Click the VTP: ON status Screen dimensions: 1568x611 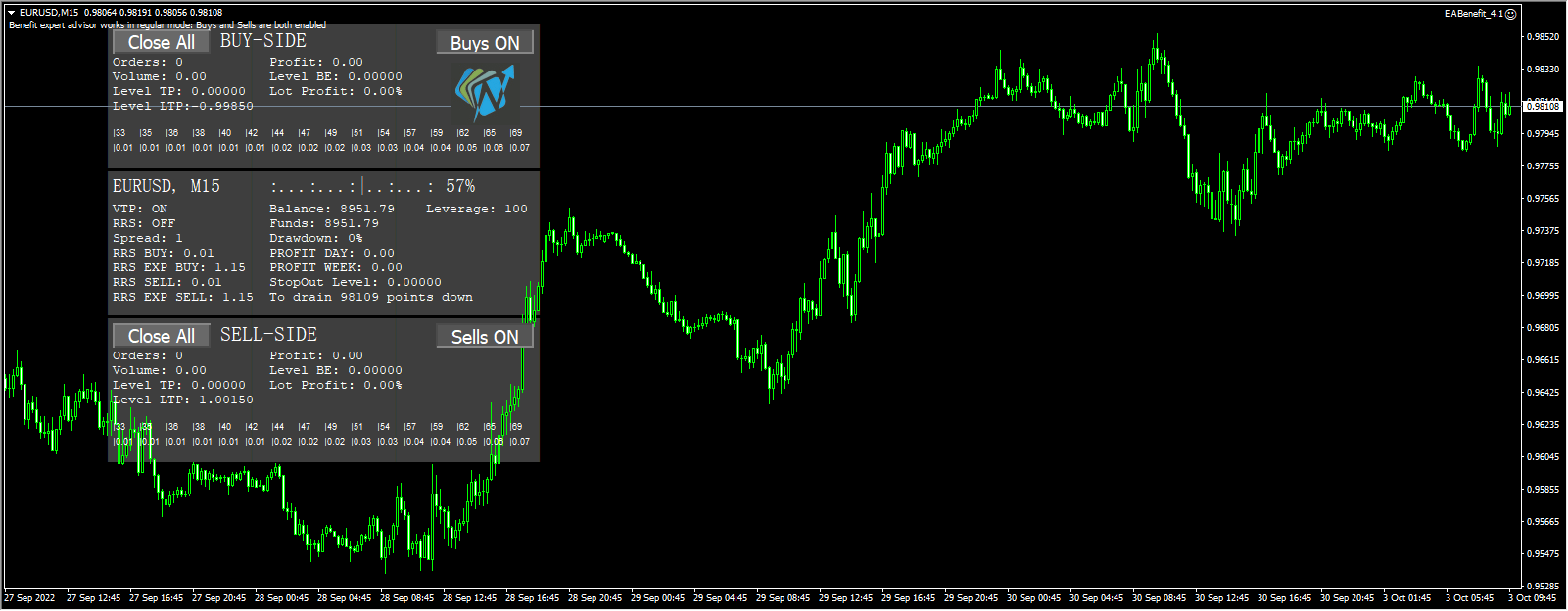[x=140, y=209]
